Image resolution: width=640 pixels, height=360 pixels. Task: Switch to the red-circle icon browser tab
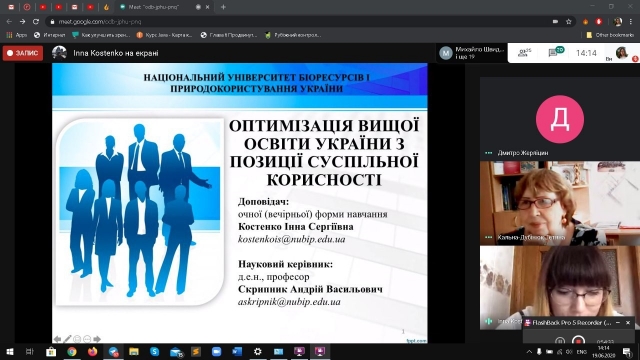click(27, 7)
